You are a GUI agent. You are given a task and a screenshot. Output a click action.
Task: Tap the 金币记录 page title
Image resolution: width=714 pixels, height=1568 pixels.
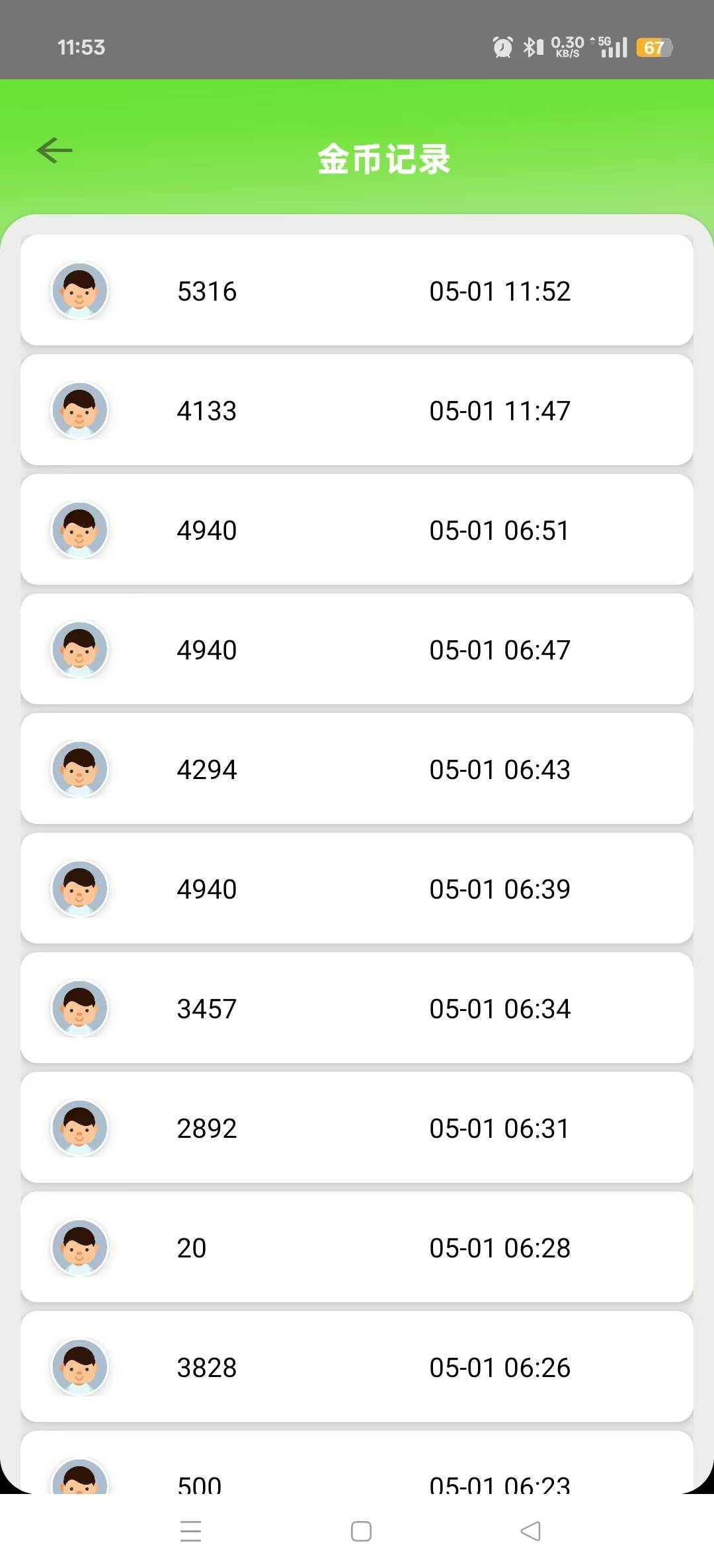tap(383, 159)
